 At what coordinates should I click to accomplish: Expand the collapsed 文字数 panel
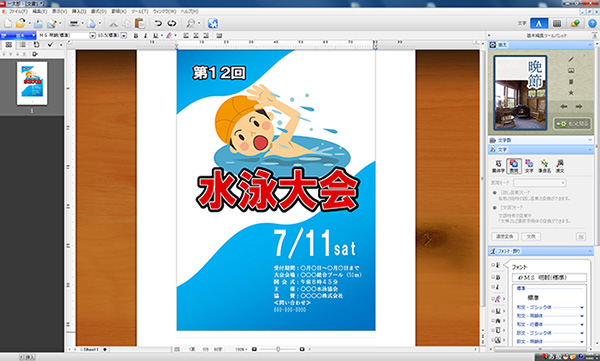pos(541,140)
